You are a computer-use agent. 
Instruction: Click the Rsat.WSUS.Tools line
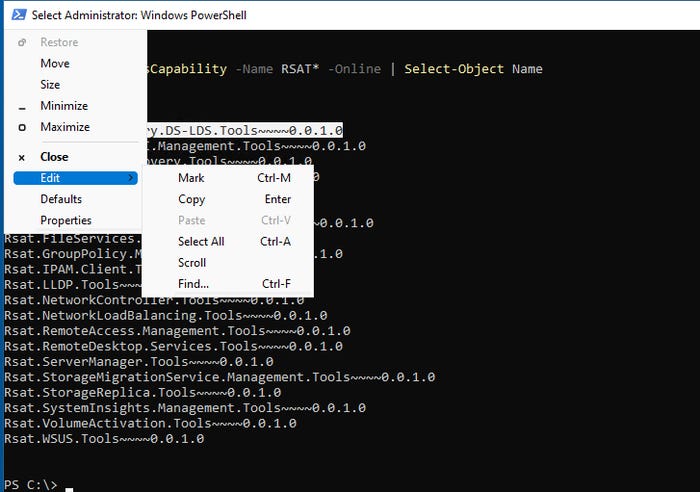[104, 439]
